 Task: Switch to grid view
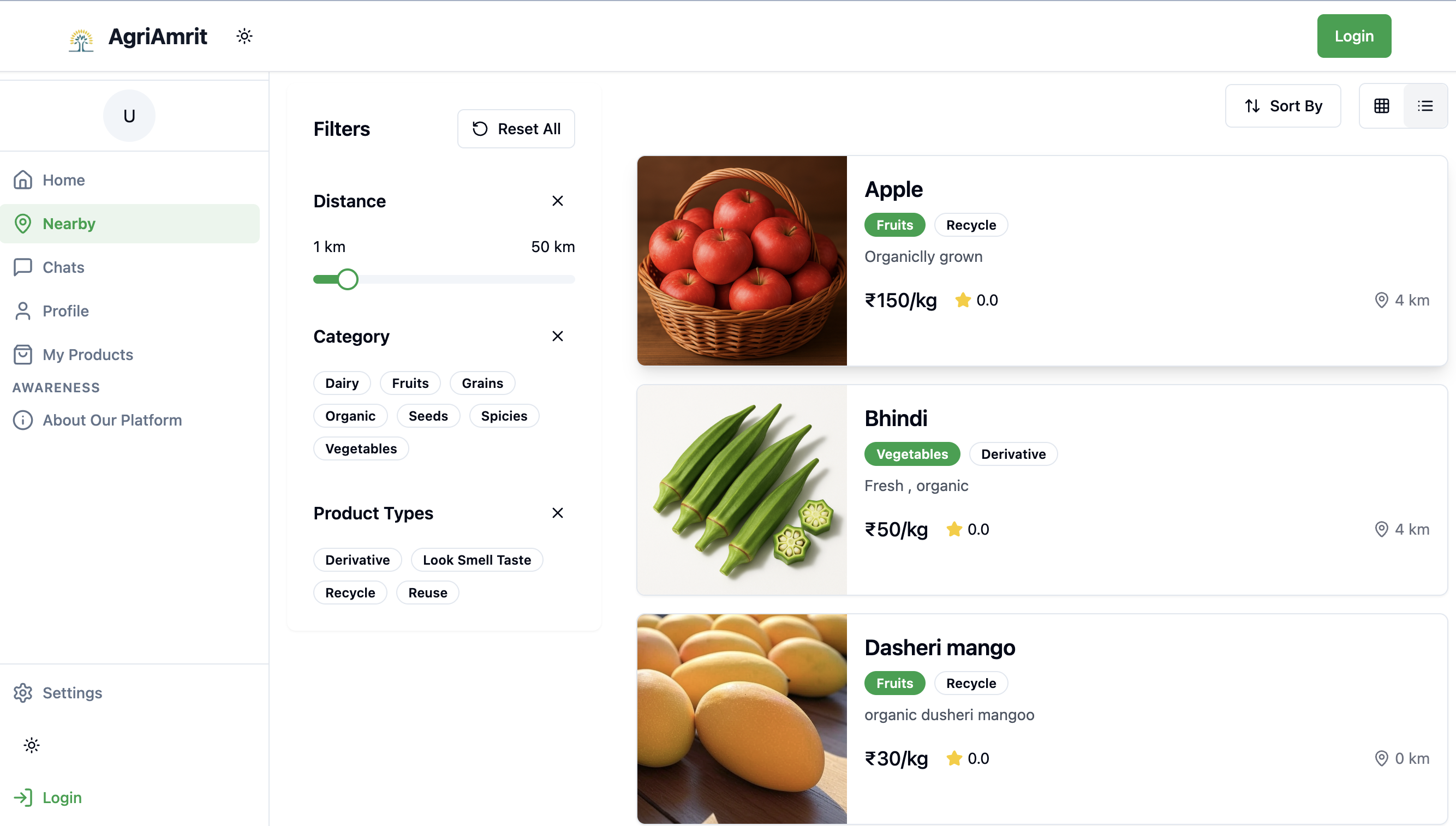coord(1382,105)
